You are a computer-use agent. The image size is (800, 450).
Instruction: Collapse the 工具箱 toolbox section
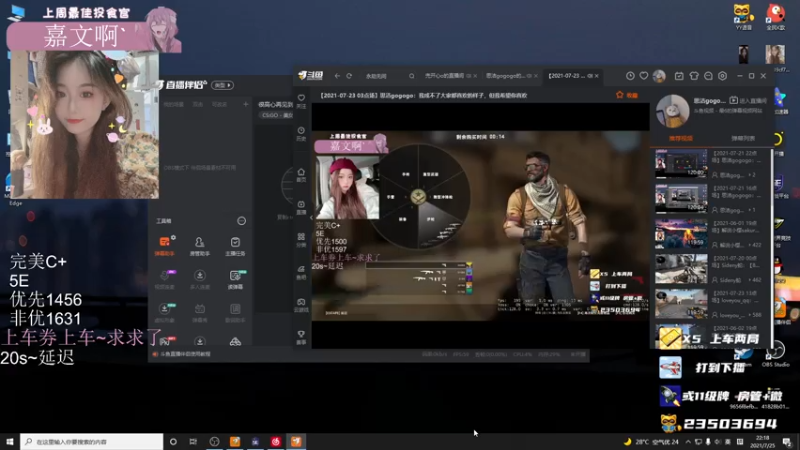(x=241, y=221)
